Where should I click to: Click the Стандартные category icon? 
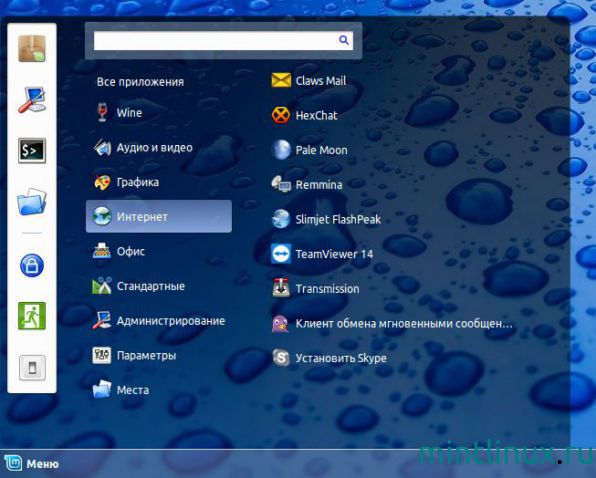pyautogui.click(x=102, y=286)
